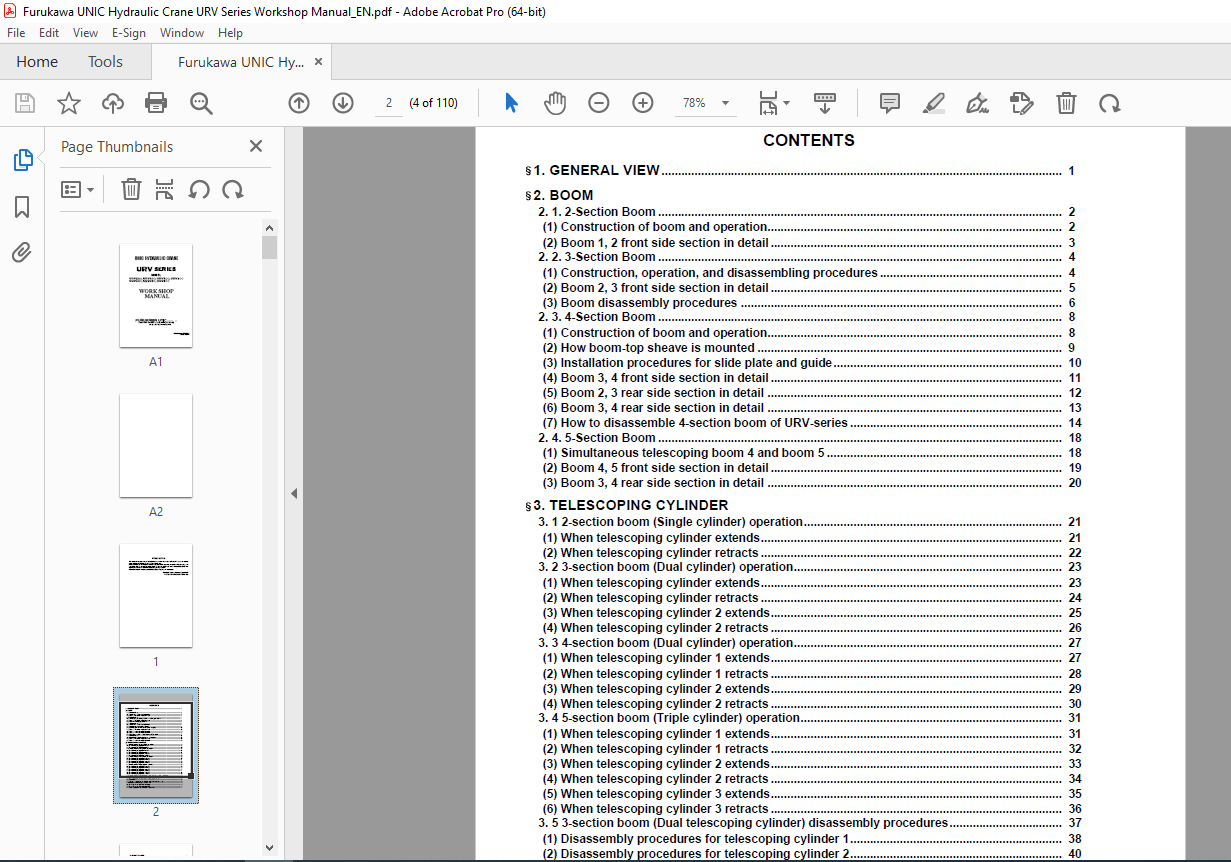The height and width of the screenshot is (862, 1231).
Task: Click '§3. TELESCOPING CYLINDER' heading
Action: 627,505
